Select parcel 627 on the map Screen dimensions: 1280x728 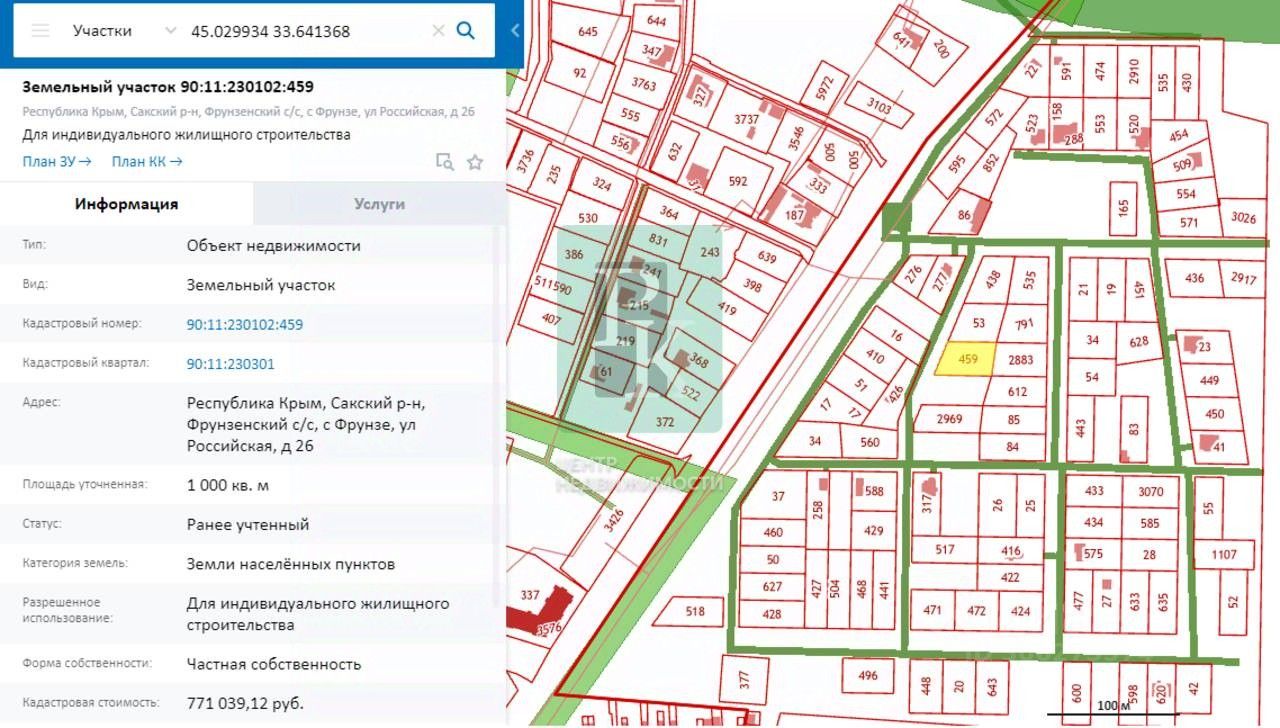click(x=772, y=587)
